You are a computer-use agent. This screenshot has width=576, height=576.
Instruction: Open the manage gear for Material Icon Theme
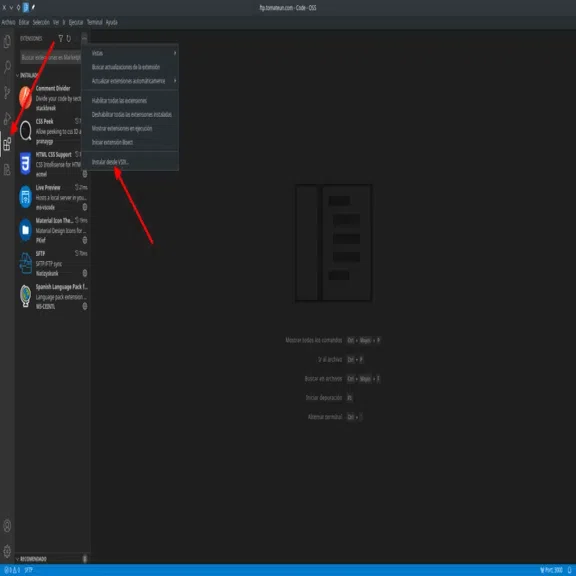tap(85, 240)
